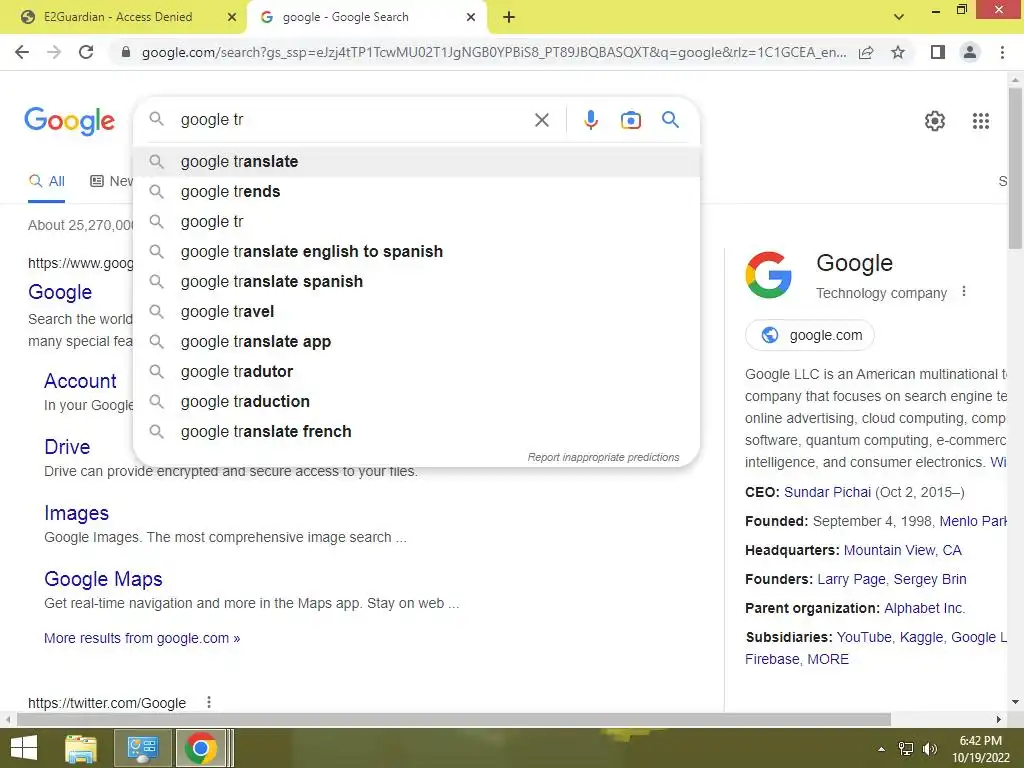Open a new tab with the plus button
Screen dimensions: 1024x768
point(509,17)
